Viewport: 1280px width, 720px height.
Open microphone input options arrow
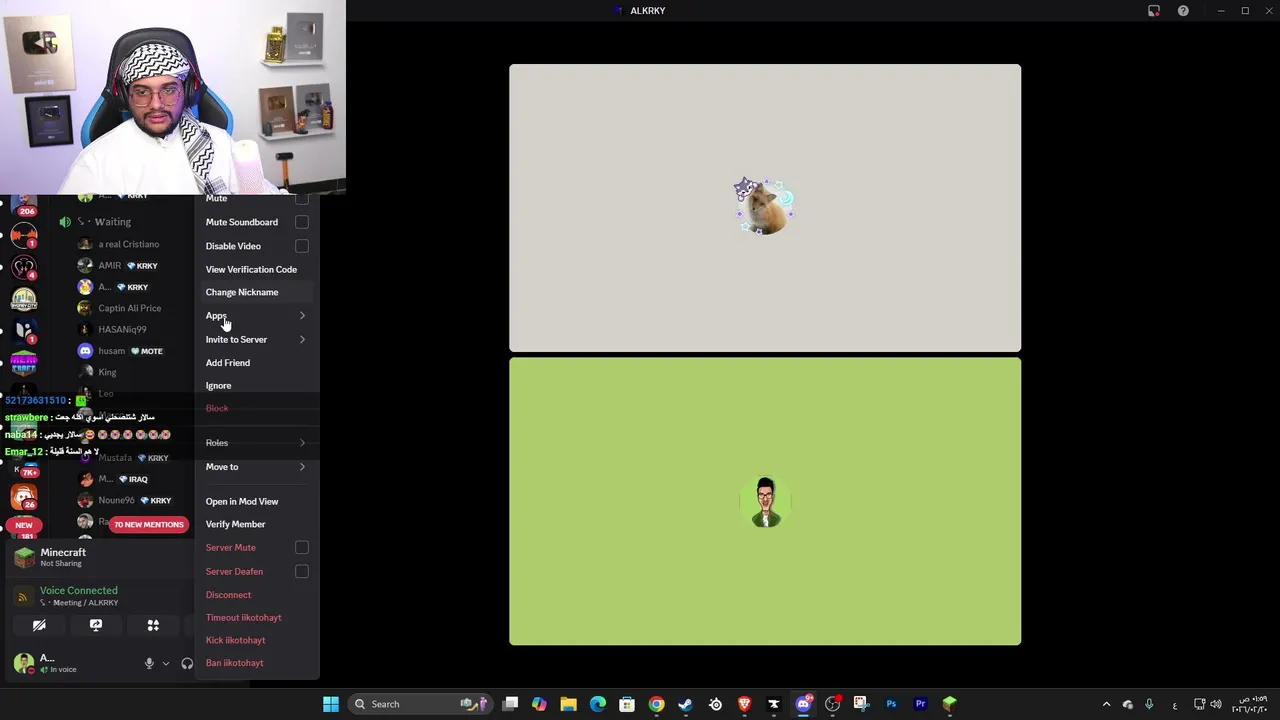pyautogui.click(x=166, y=663)
